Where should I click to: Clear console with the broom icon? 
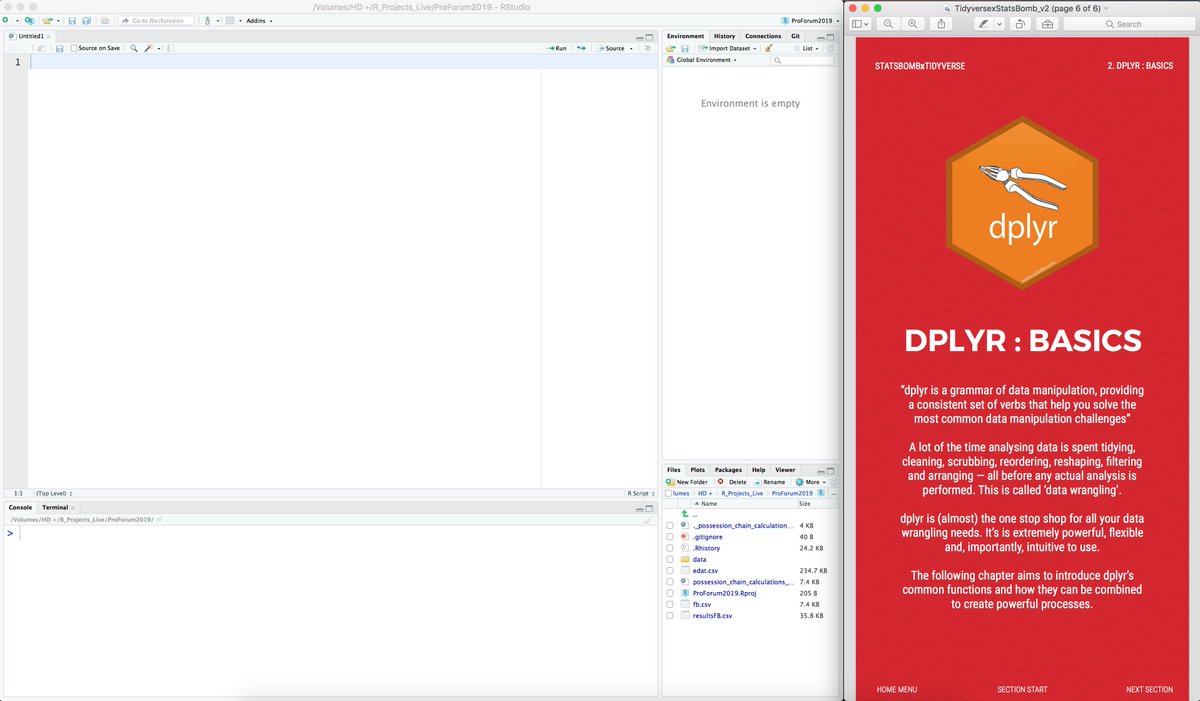648,520
